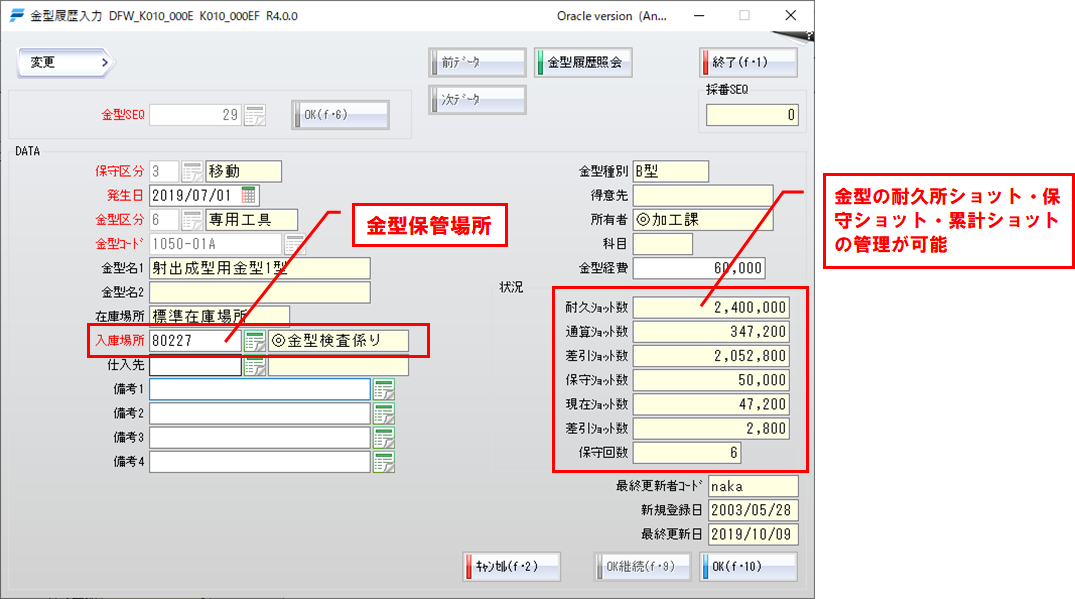The image size is (1075, 599).
Task: Click 最終更新者コード field naka
Action: 753,486
